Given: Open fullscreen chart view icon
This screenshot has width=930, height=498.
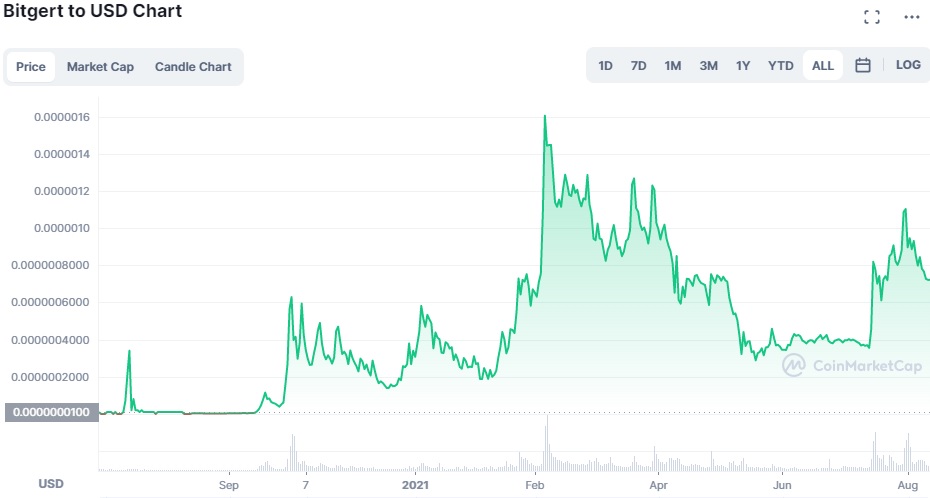Looking at the screenshot, I should (x=871, y=17).
